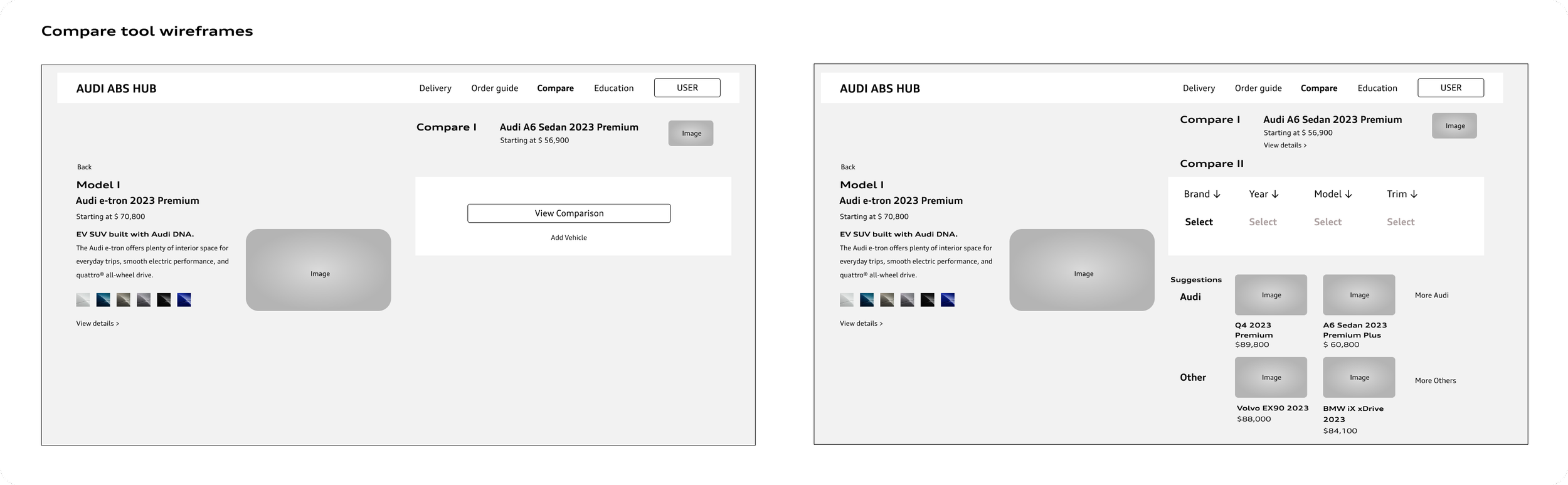Pick the dark grey color swatch in right wireframe

pos(908,300)
